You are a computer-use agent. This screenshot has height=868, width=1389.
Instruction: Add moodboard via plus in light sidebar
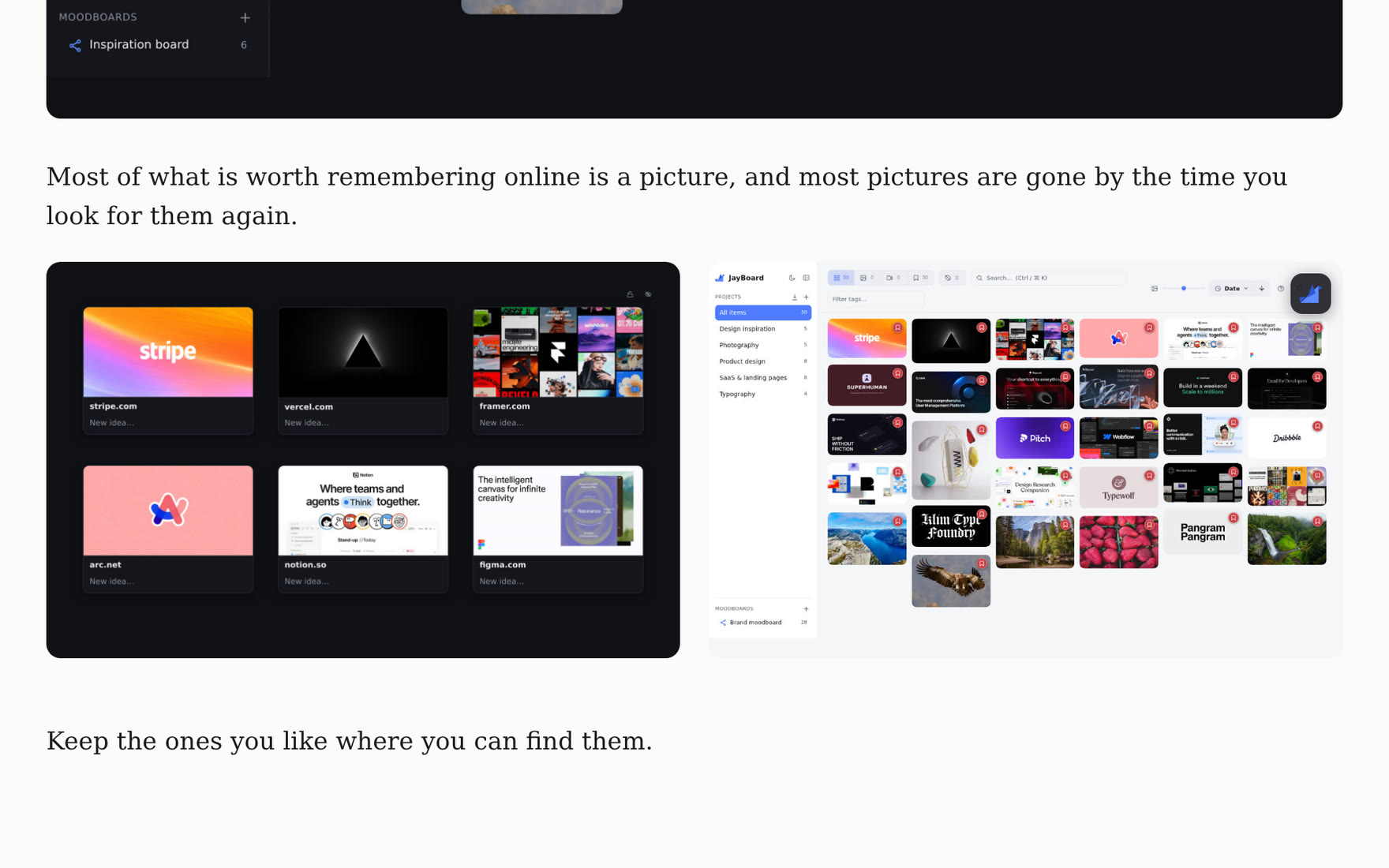806,609
